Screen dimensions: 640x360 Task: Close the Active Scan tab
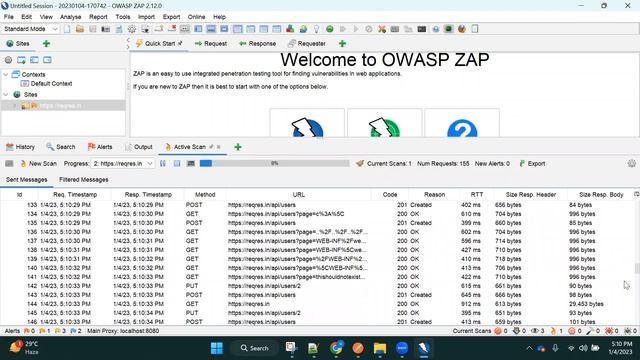(x=219, y=147)
